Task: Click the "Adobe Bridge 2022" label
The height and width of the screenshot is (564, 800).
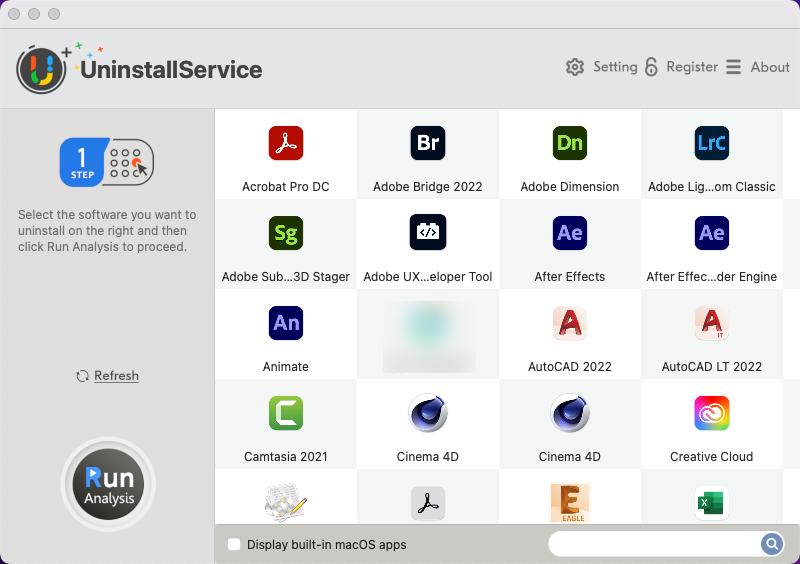Action: [x=428, y=187]
